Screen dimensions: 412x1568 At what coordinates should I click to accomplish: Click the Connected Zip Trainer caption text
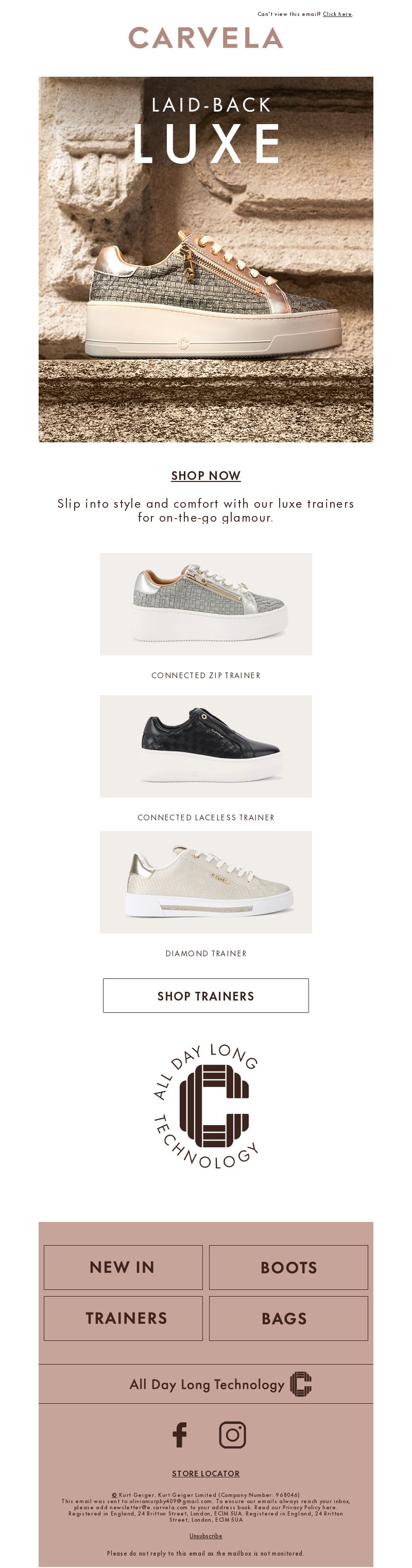pyautogui.click(x=205, y=675)
